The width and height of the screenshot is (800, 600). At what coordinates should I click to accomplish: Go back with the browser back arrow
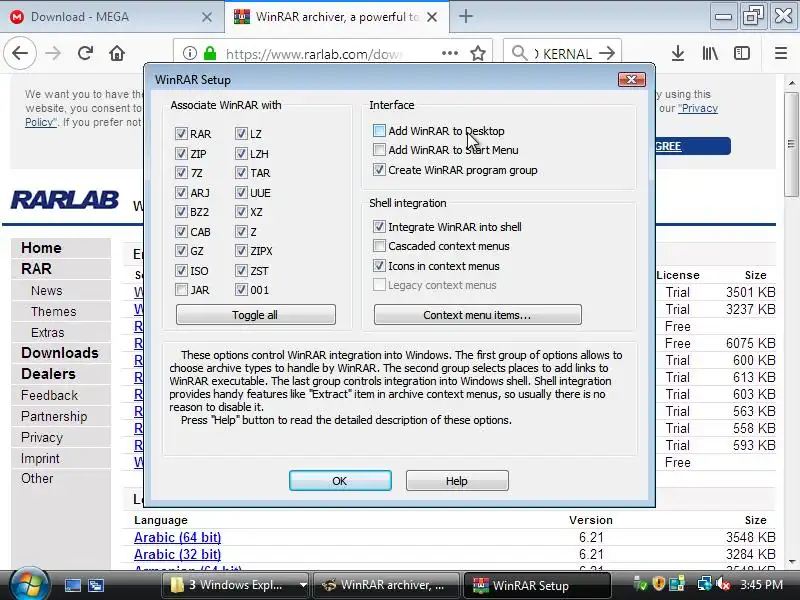coord(20,53)
